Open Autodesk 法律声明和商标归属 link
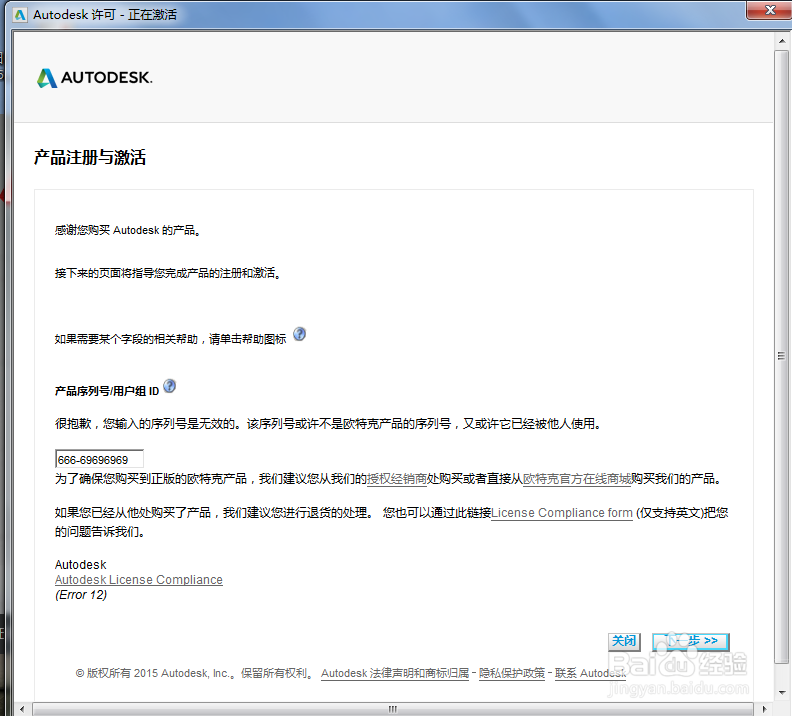Screen dimensions: 792x716 [x=395, y=673]
